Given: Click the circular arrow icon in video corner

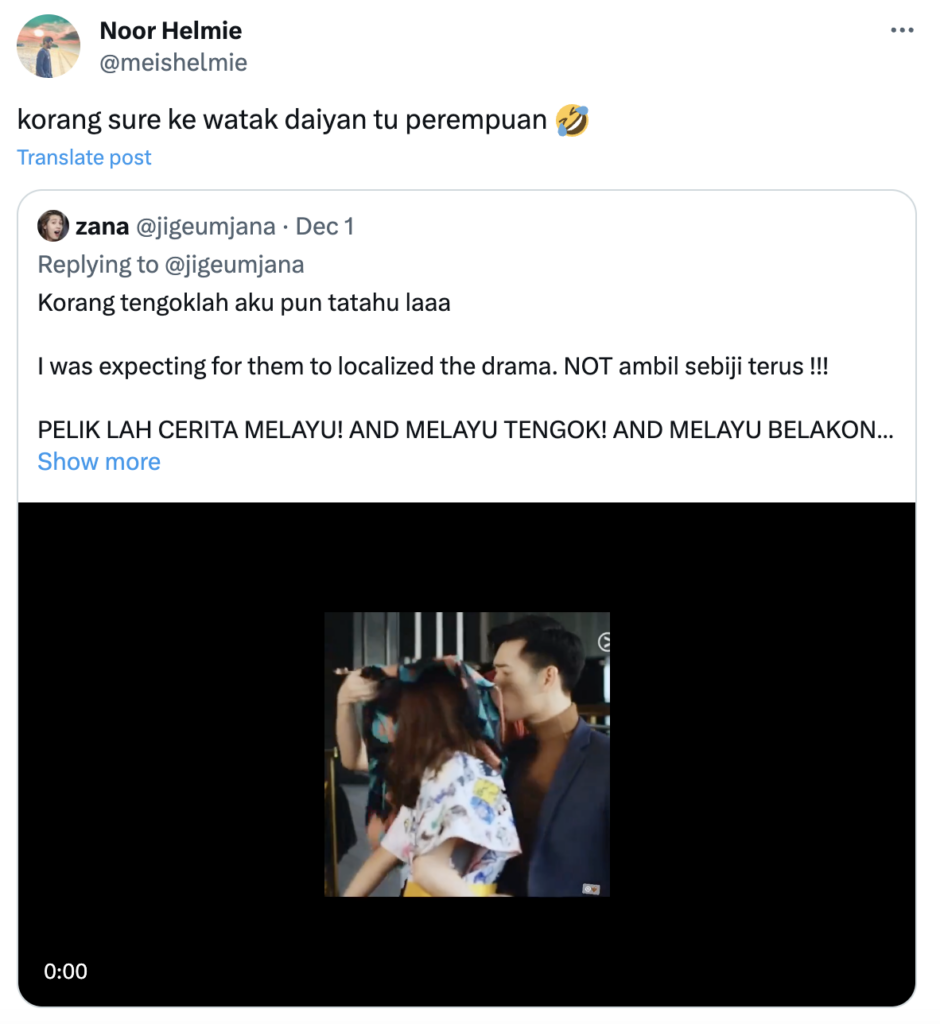Looking at the screenshot, I should pos(603,642).
